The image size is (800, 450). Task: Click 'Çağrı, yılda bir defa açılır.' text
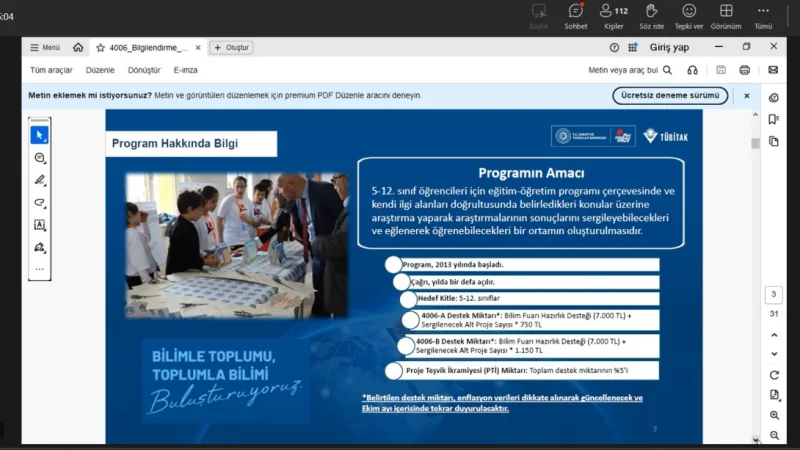click(453, 282)
